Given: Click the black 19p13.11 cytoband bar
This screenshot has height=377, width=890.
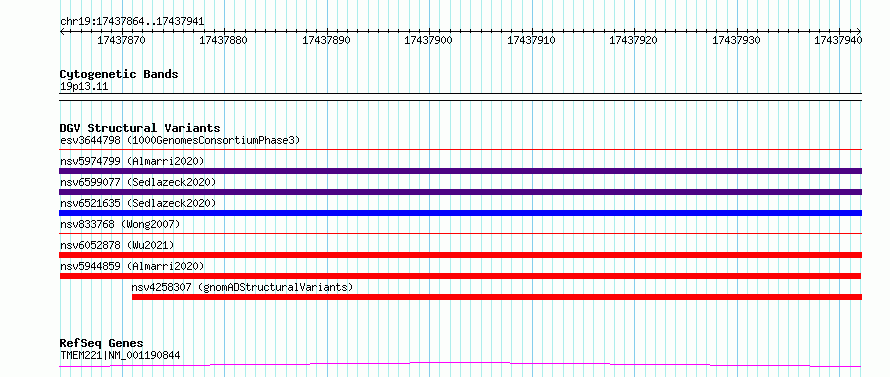Looking at the screenshot, I should [x=460, y=97].
